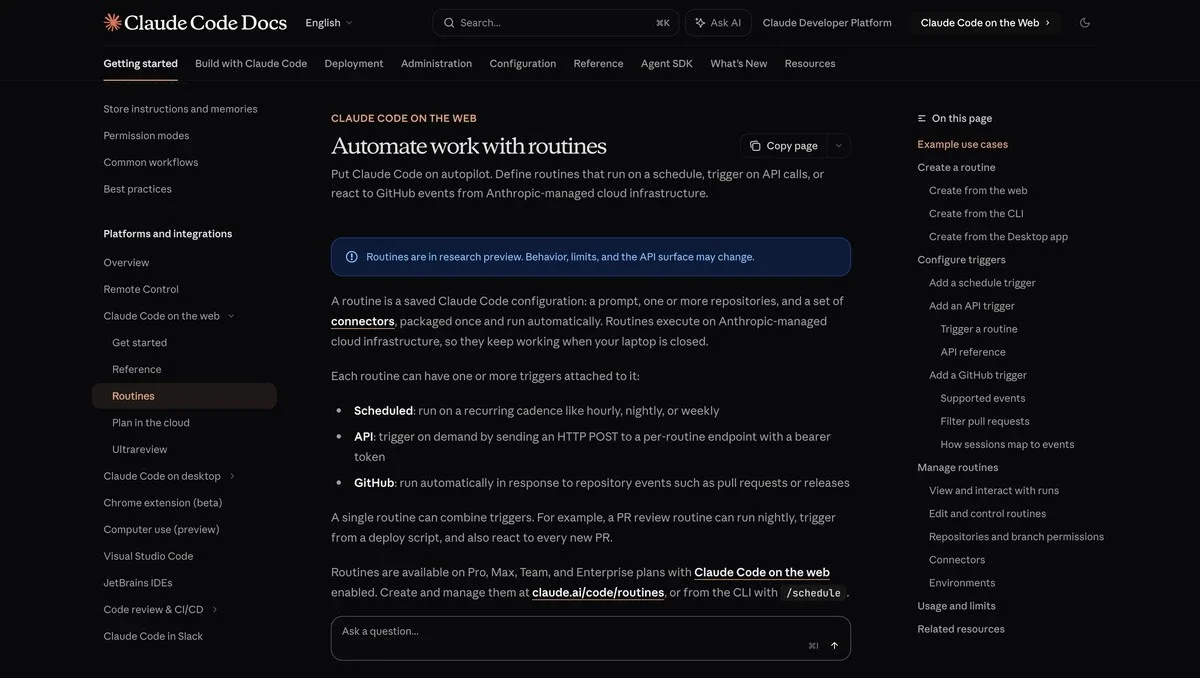Open the English language dropdown
The width and height of the screenshot is (1200, 678).
[329, 23]
